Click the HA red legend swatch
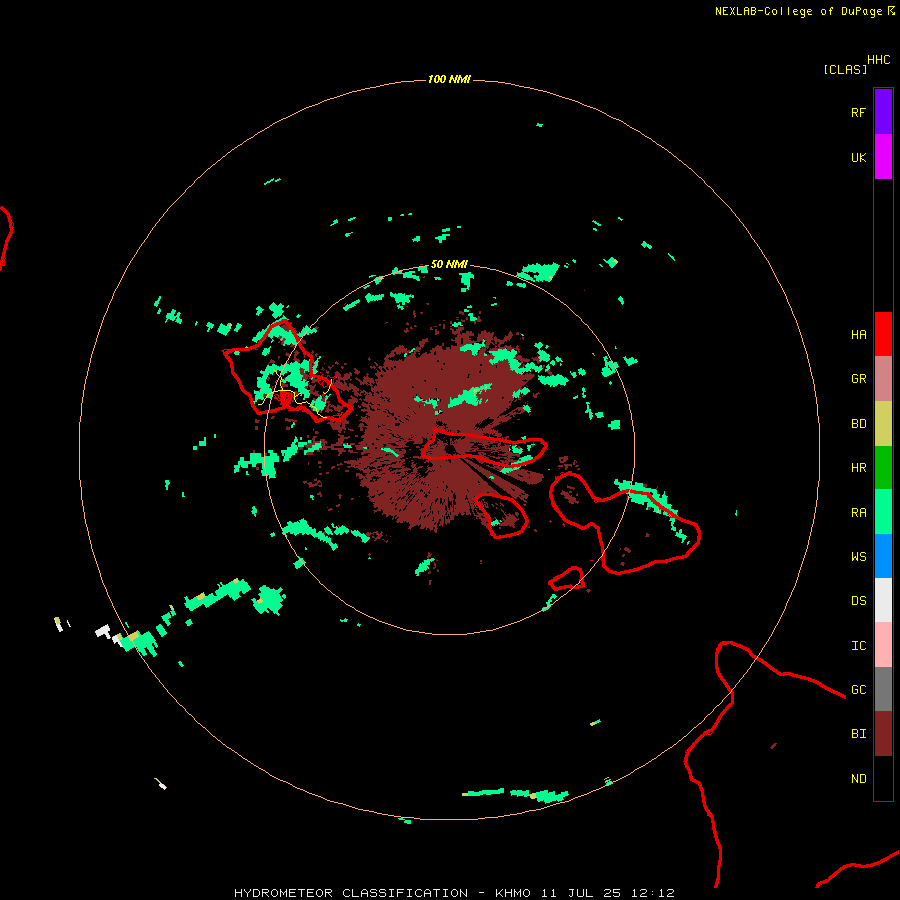This screenshot has height=900, width=900. coord(883,334)
